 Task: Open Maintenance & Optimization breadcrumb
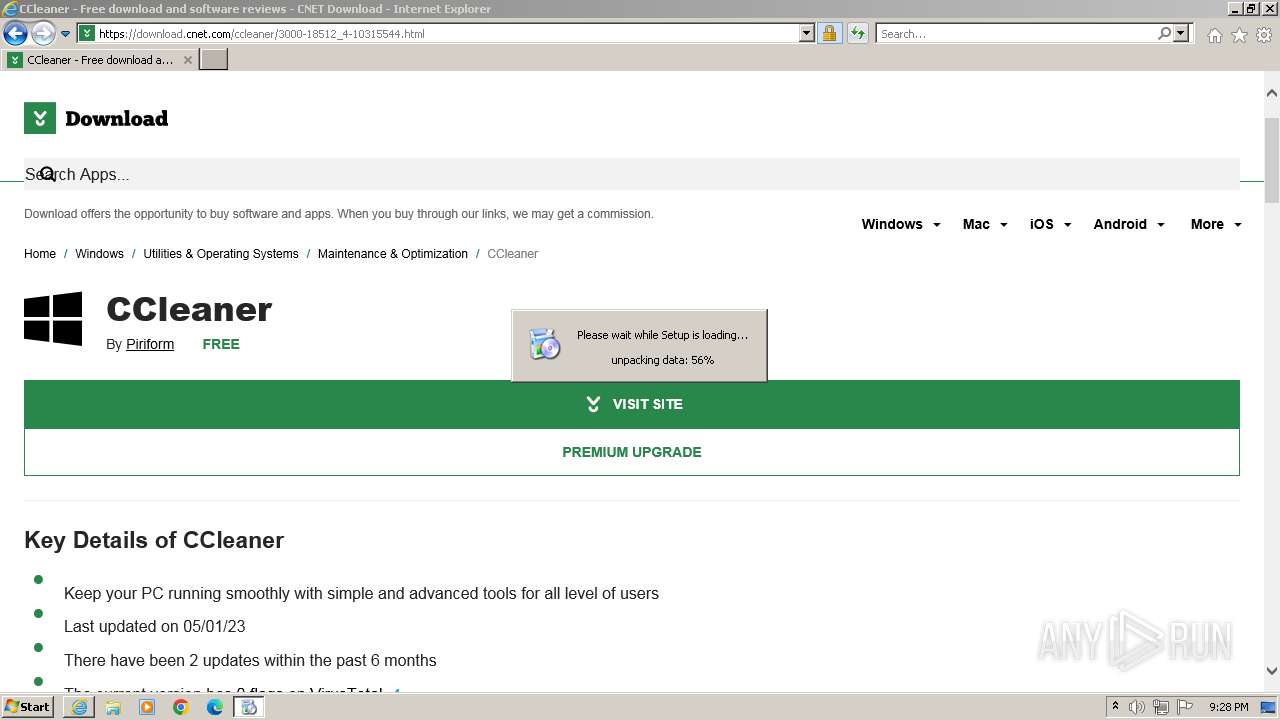coord(393,254)
